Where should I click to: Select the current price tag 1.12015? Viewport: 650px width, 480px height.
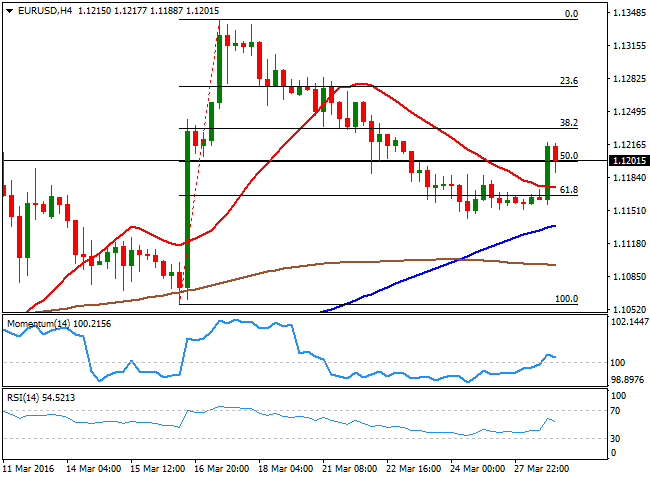[x=629, y=160]
